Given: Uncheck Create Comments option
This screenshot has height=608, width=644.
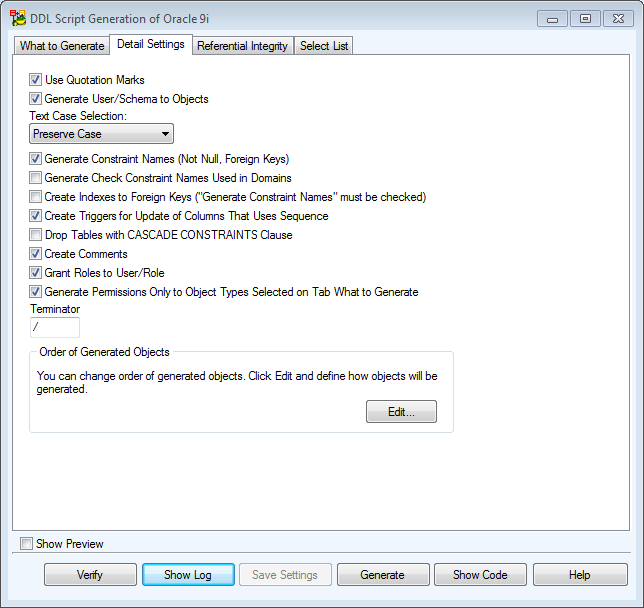Looking at the screenshot, I should (35, 253).
